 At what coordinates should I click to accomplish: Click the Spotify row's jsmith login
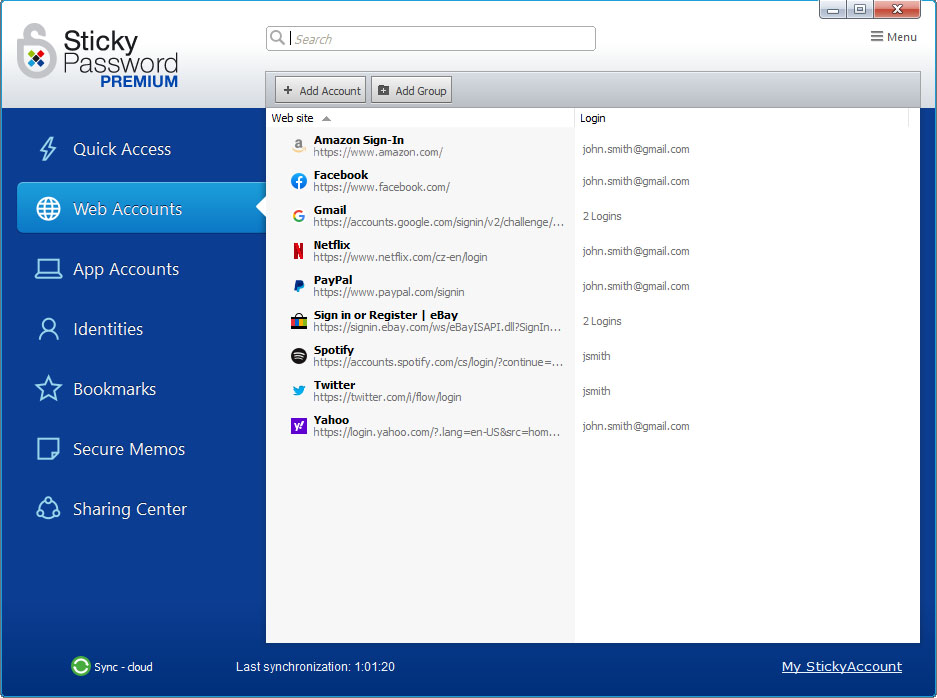point(596,356)
